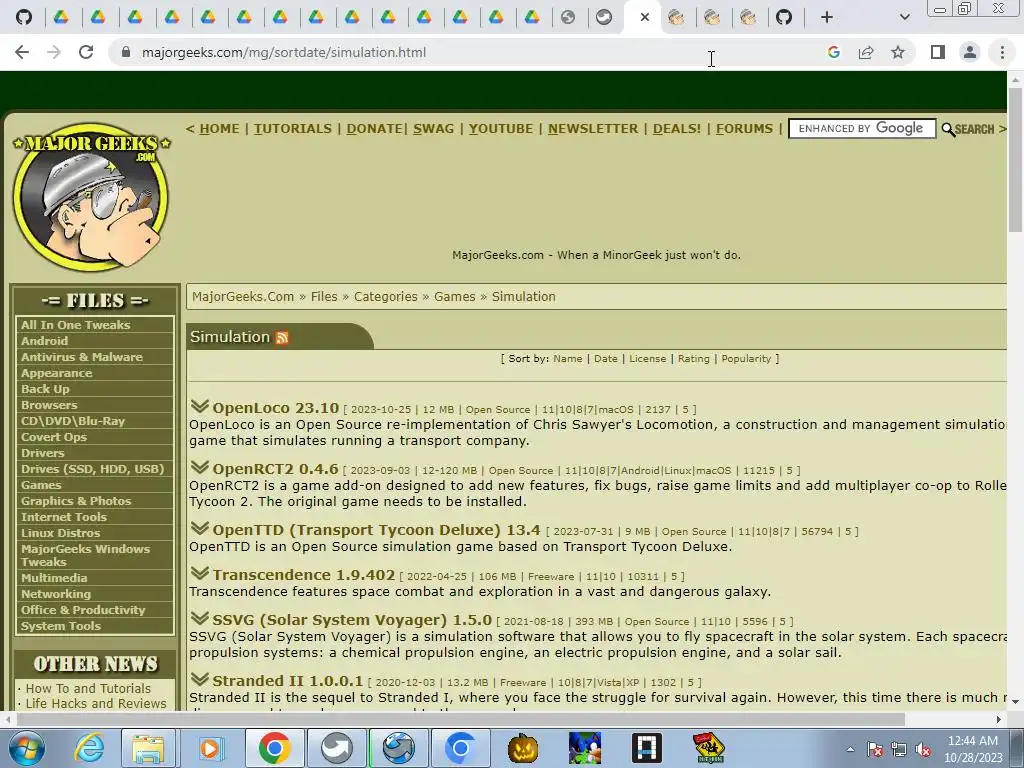The height and width of the screenshot is (768, 1024).
Task: Open the pumpkin icon in taskbar
Action: tap(523, 748)
